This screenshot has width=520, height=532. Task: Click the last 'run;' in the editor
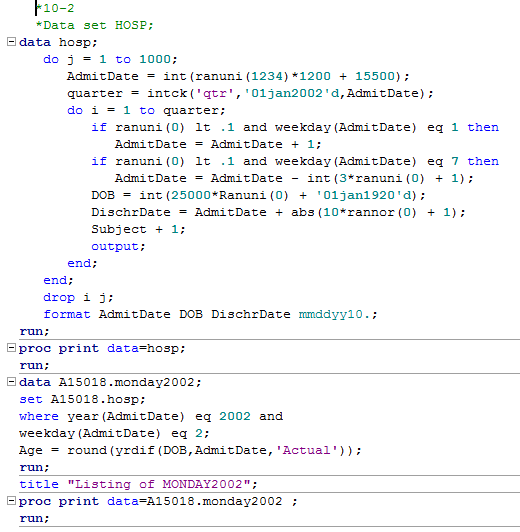[34, 518]
